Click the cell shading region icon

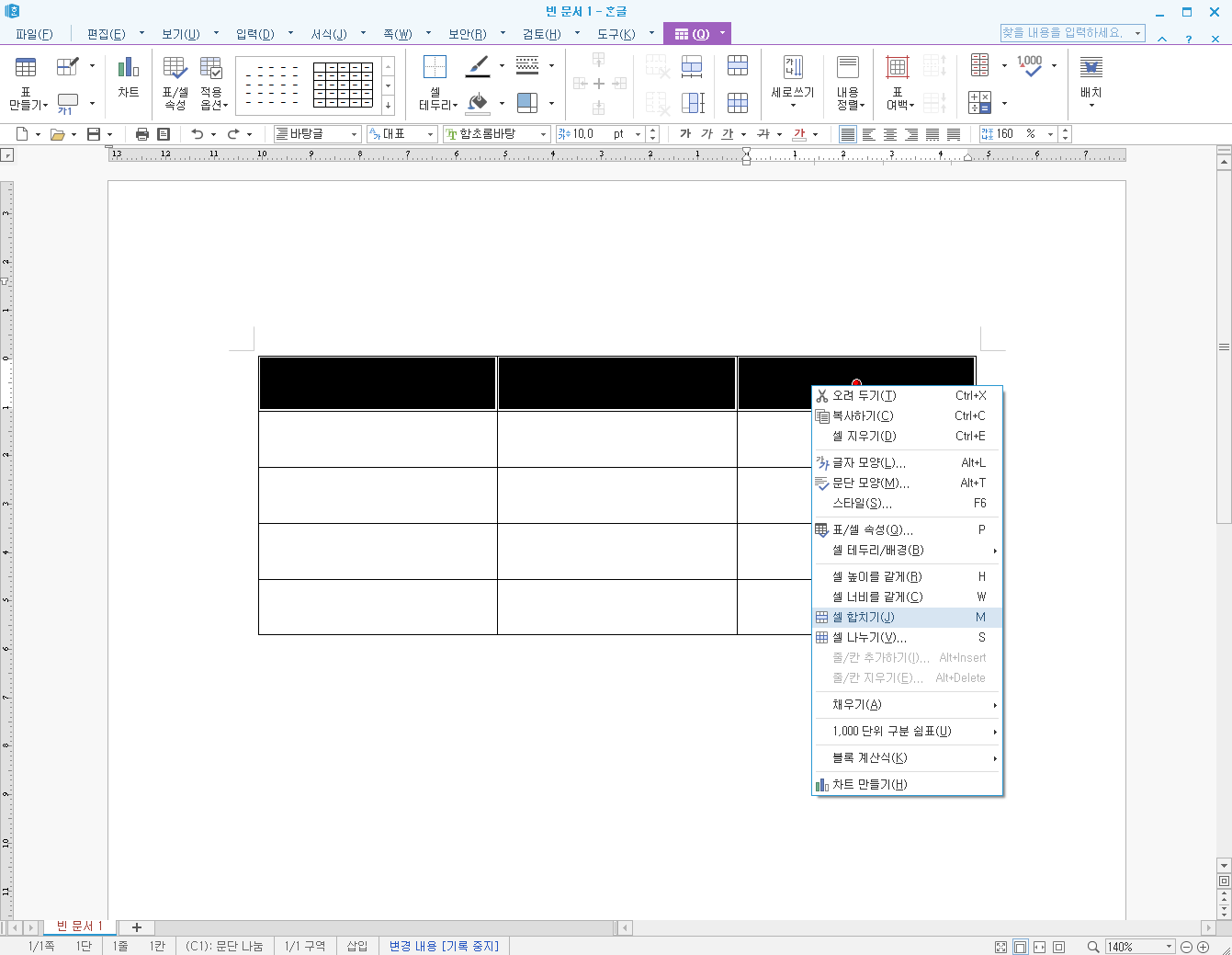click(527, 103)
